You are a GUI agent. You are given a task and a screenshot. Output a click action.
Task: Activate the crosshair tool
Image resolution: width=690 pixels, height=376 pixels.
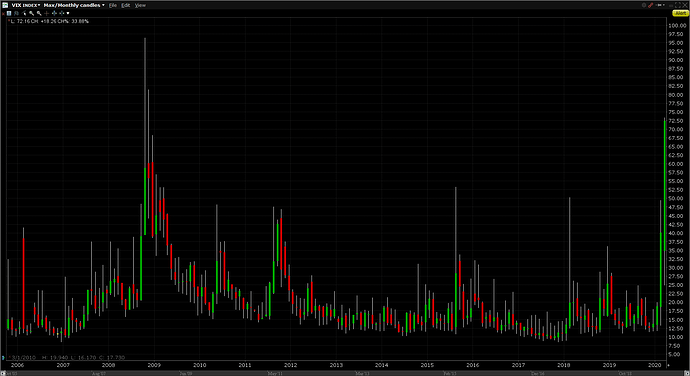pos(47,13)
